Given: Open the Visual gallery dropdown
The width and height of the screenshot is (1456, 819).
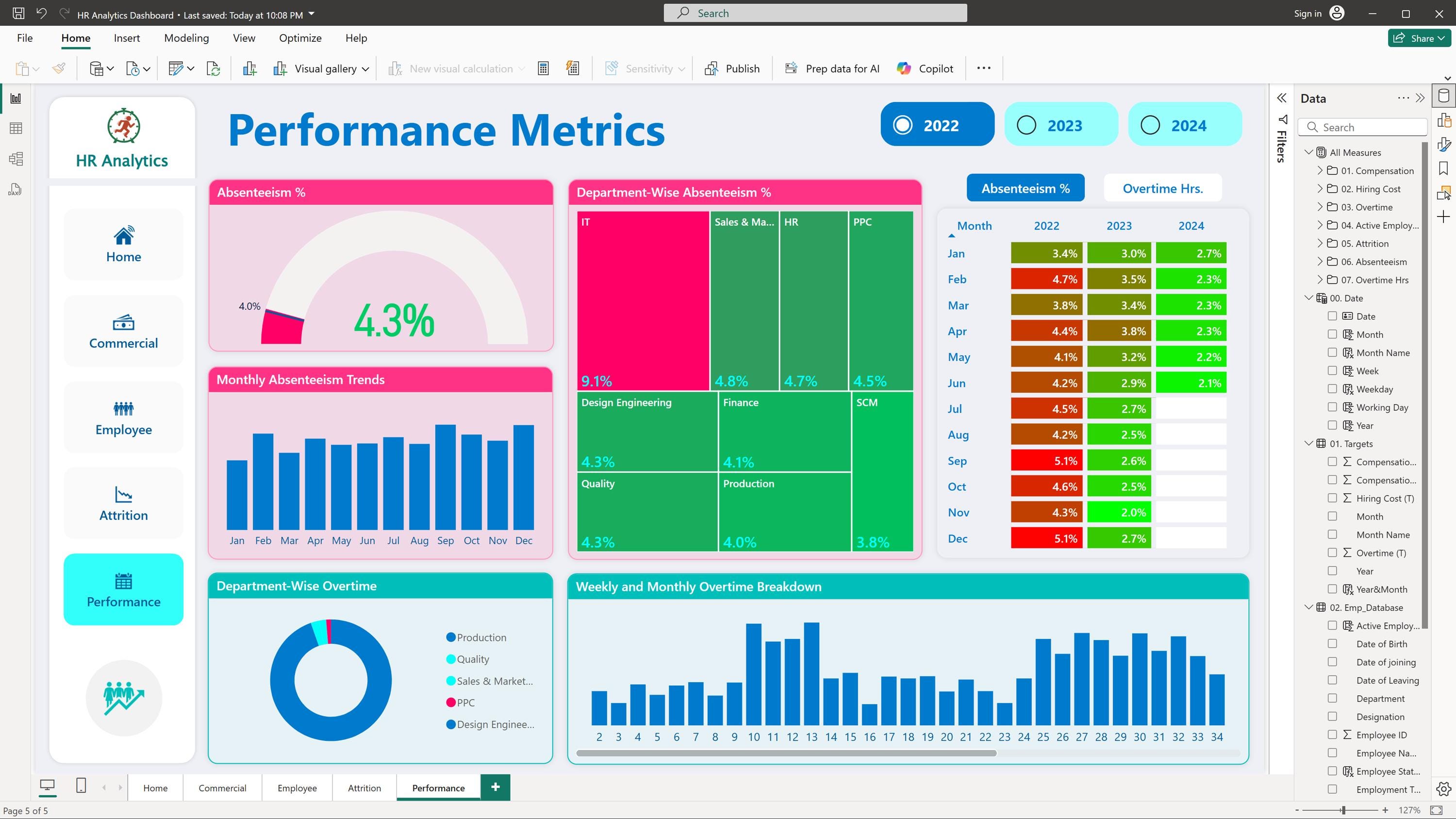Looking at the screenshot, I should 321,68.
